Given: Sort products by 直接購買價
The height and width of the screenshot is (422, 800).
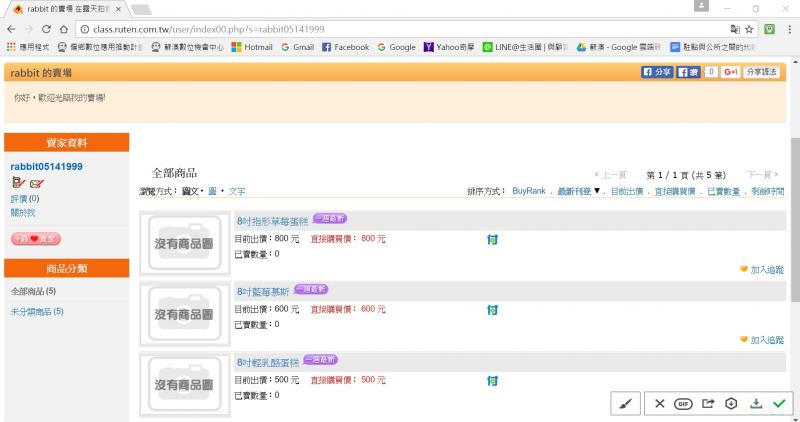Looking at the screenshot, I should 675,191.
